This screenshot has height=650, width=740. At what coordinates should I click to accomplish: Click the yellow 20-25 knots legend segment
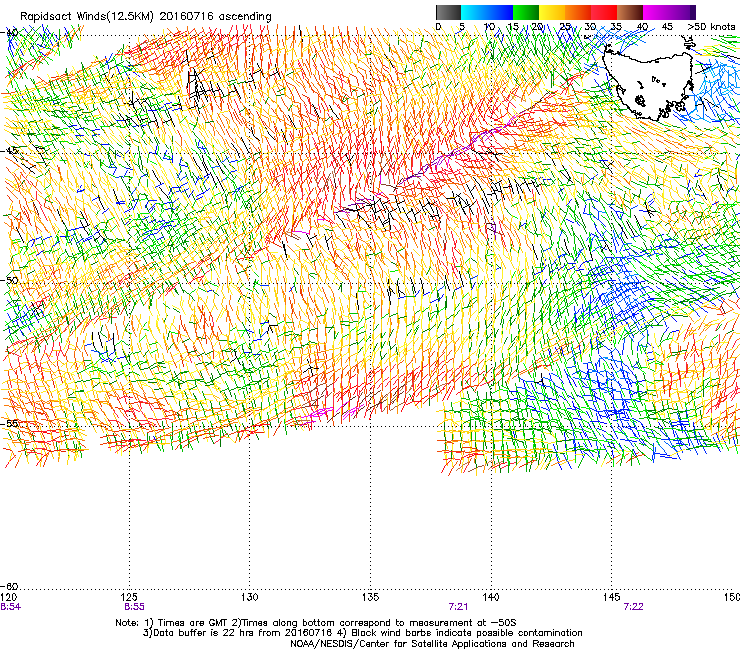pos(552,12)
